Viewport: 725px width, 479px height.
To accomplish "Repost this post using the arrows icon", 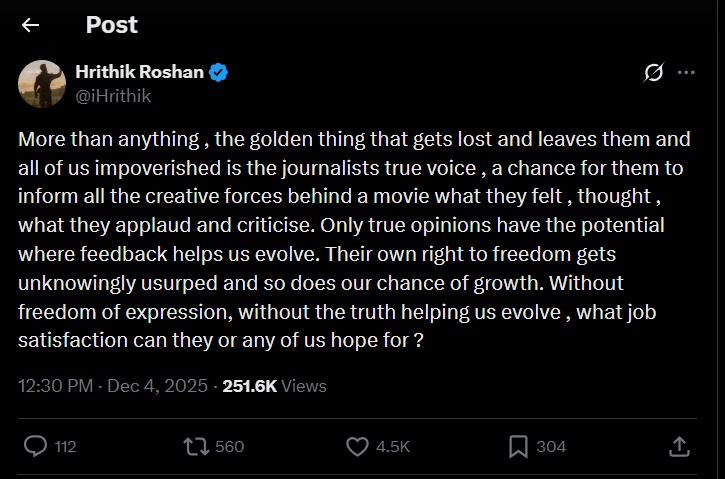I will pyautogui.click(x=195, y=446).
